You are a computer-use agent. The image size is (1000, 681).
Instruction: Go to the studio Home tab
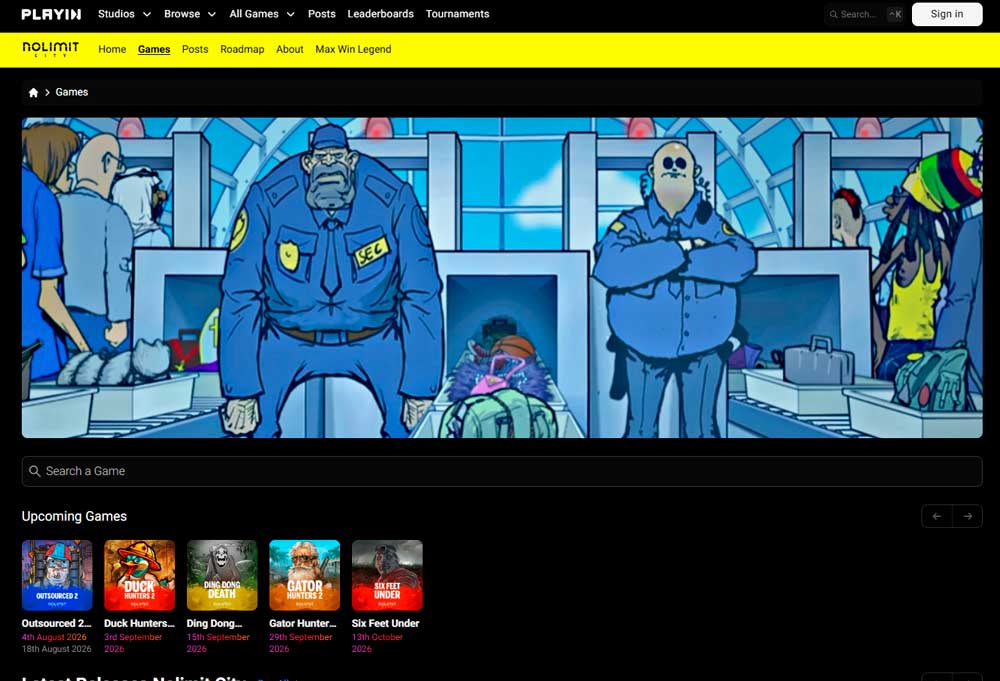pos(112,49)
